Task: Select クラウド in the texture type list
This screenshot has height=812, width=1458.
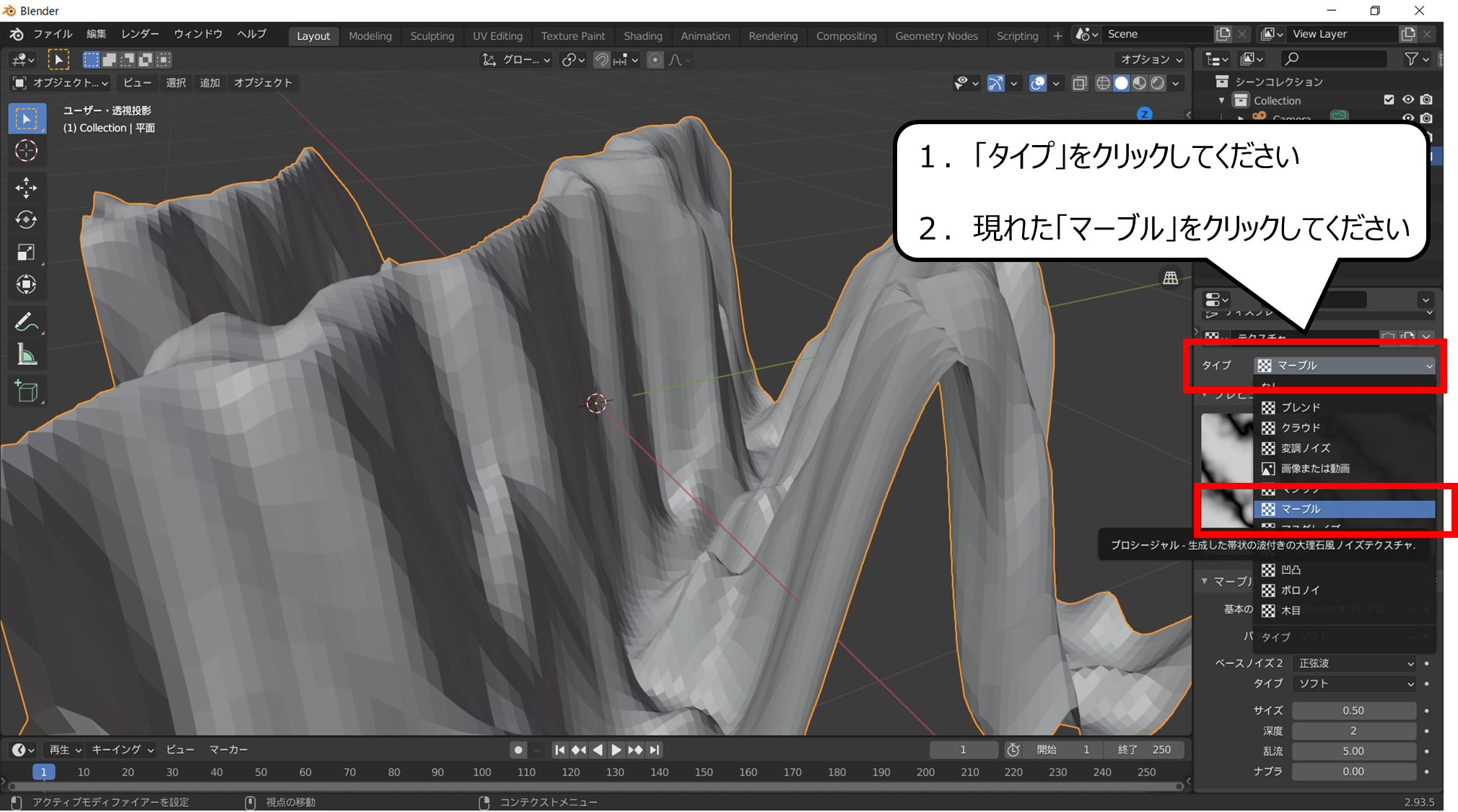Action: 1345,427
